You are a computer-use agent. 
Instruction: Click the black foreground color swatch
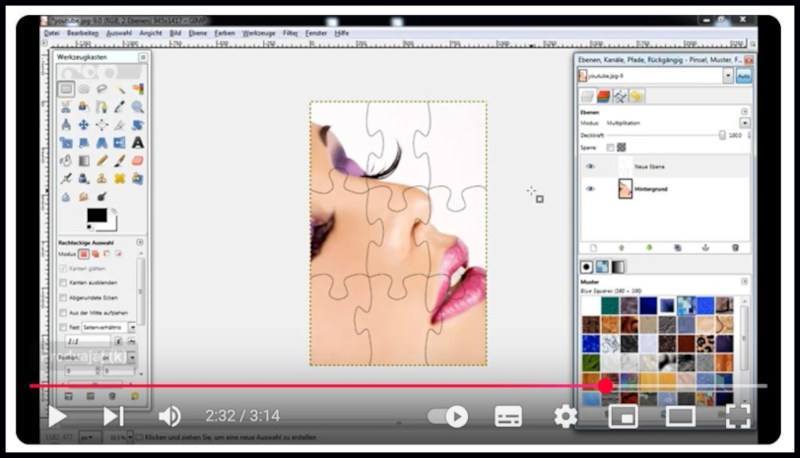click(96, 215)
